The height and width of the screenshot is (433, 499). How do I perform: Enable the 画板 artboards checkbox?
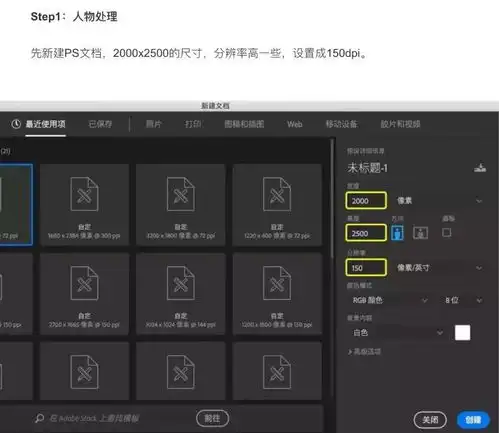point(447,232)
